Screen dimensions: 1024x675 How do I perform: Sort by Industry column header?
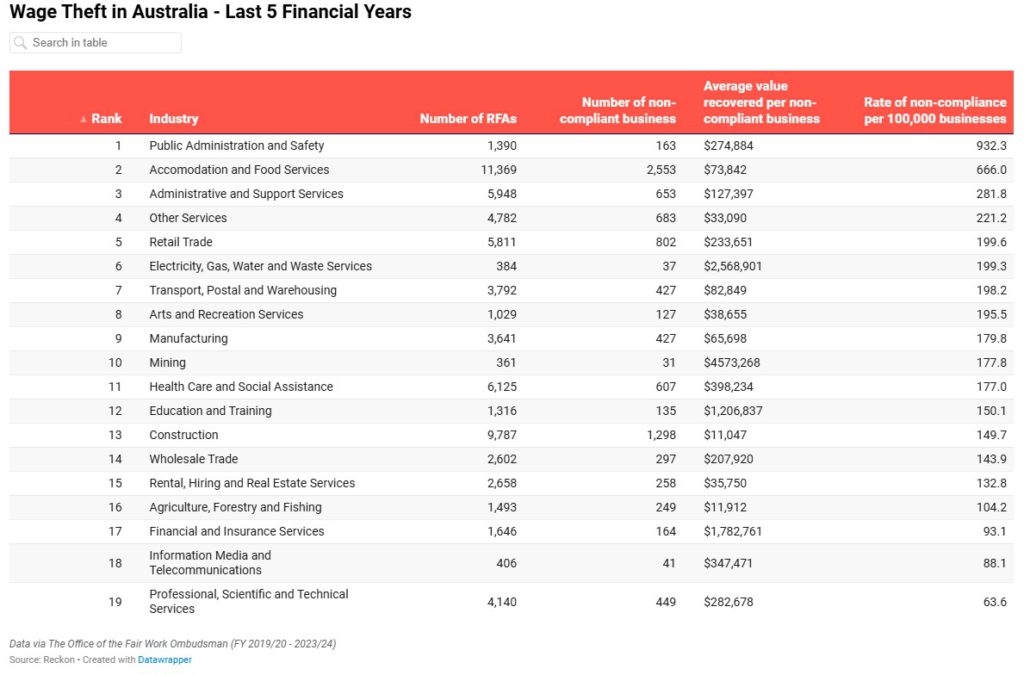coord(174,118)
